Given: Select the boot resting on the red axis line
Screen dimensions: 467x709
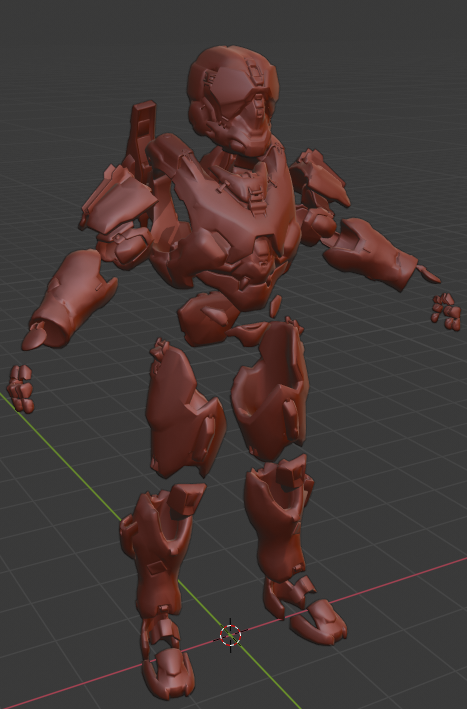Looking at the screenshot, I should (319, 622).
